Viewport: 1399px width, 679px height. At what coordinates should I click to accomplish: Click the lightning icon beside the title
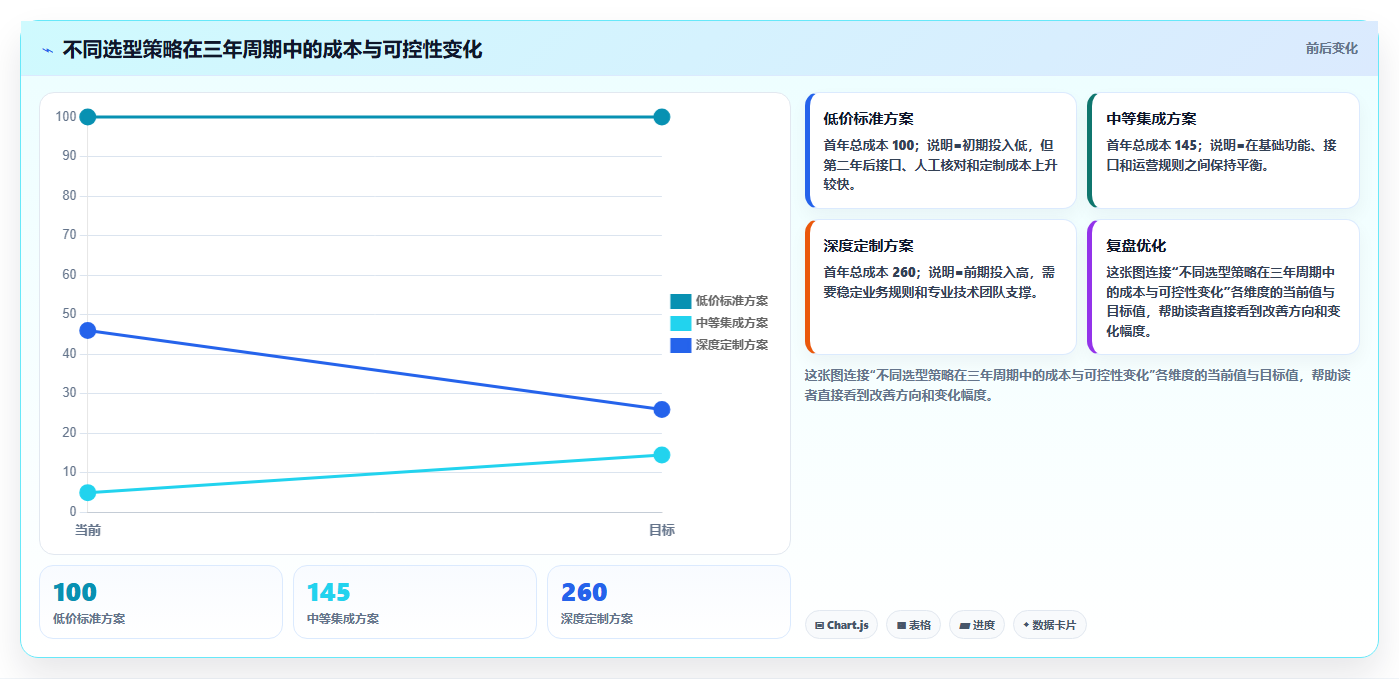click(48, 50)
